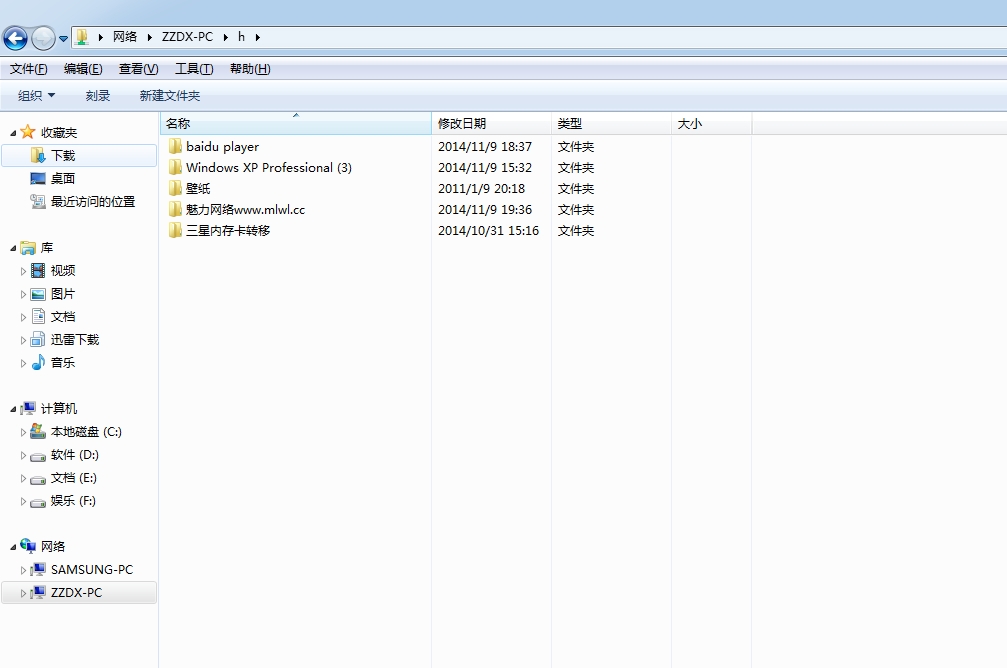This screenshot has width=1007, height=668.
Task: Click the greyed Forward arrow button
Action: pos(43,39)
